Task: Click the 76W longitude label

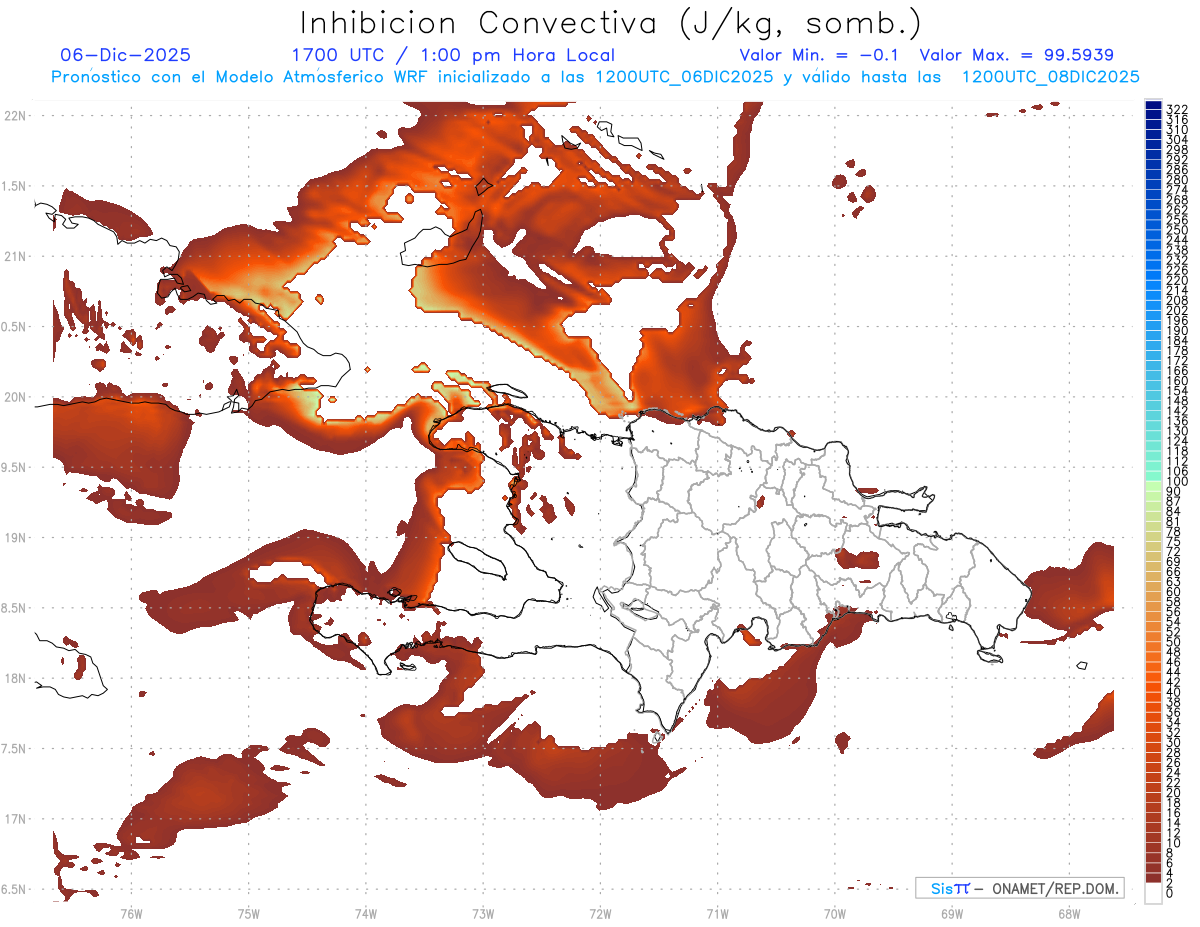Action: [131, 913]
